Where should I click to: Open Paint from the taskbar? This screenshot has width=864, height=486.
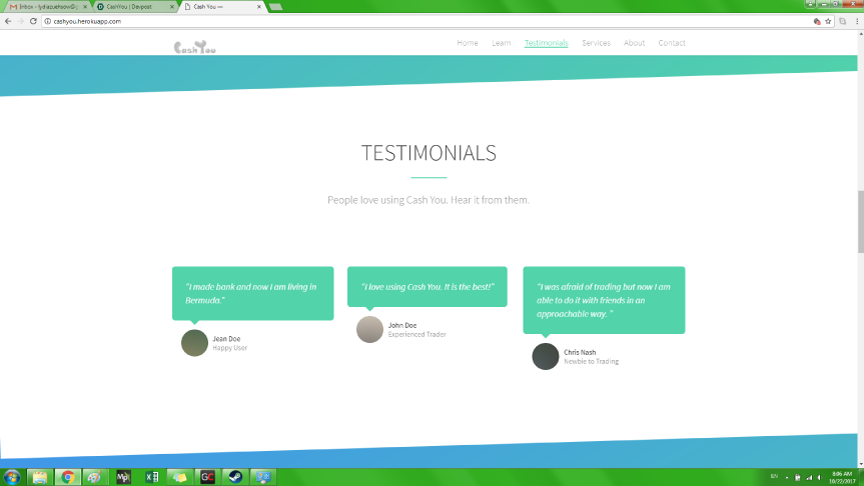coord(95,477)
